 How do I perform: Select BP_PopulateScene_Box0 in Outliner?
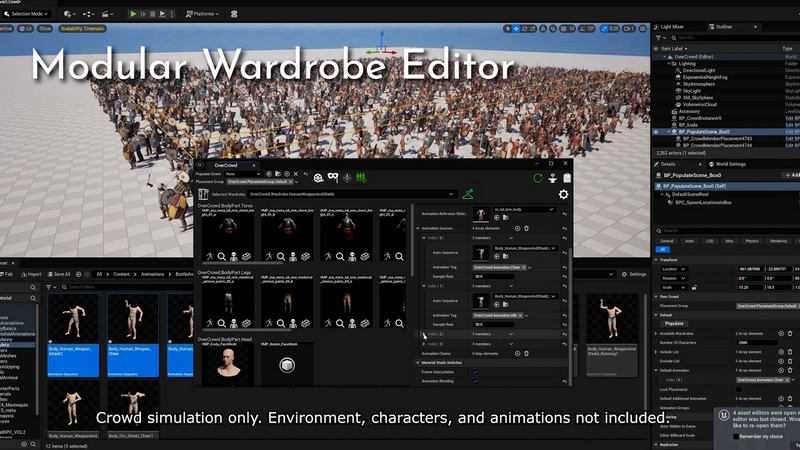point(705,131)
